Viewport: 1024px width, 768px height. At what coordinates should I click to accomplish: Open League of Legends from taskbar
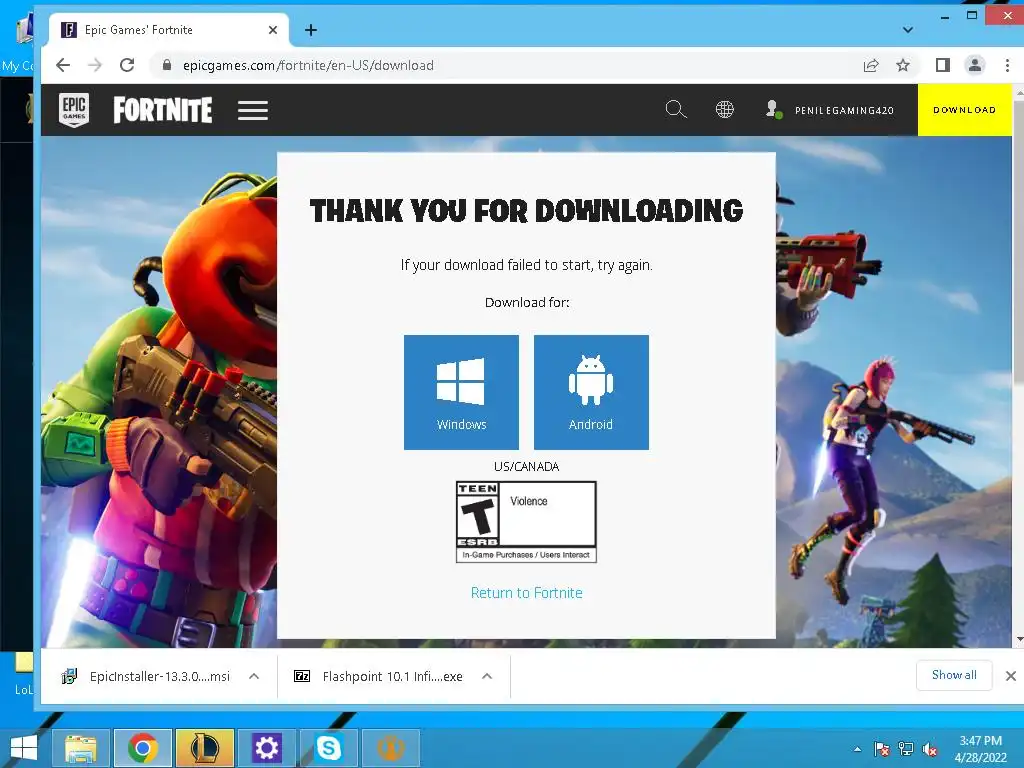pyautogui.click(x=204, y=748)
